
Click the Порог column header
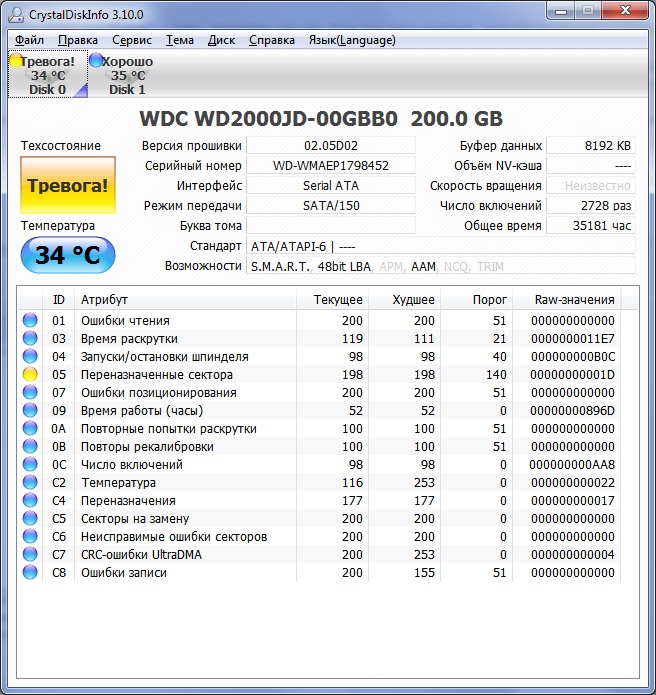click(x=476, y=300)
